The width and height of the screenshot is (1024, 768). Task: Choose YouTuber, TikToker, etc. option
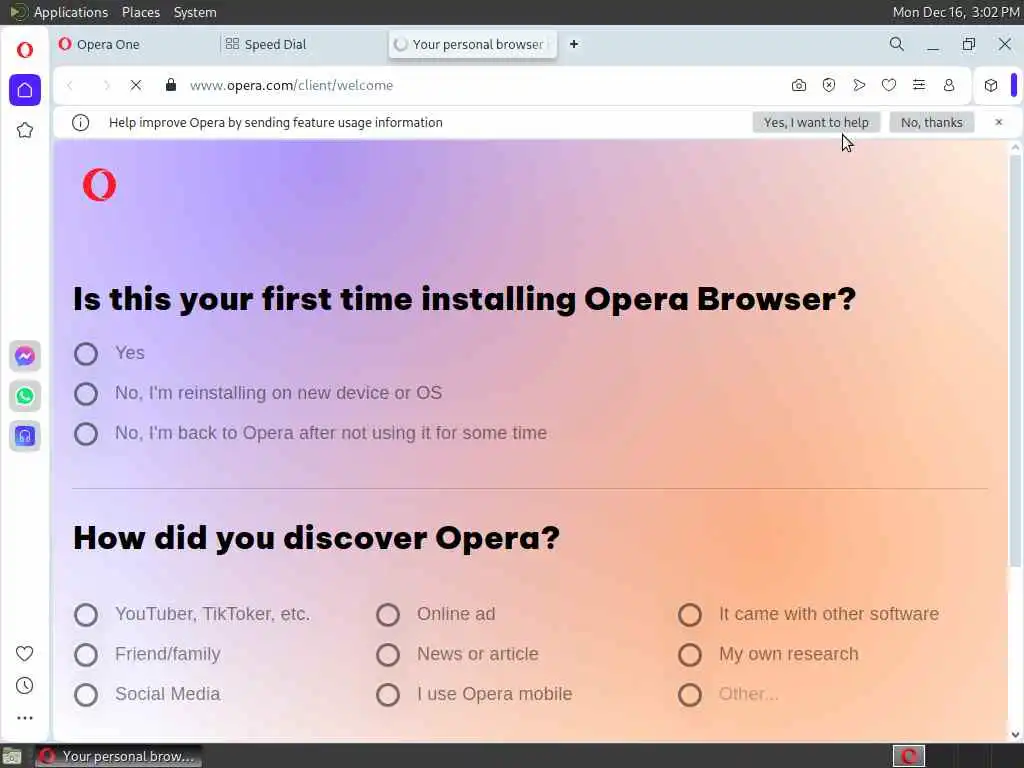click(x=86, y=615)
